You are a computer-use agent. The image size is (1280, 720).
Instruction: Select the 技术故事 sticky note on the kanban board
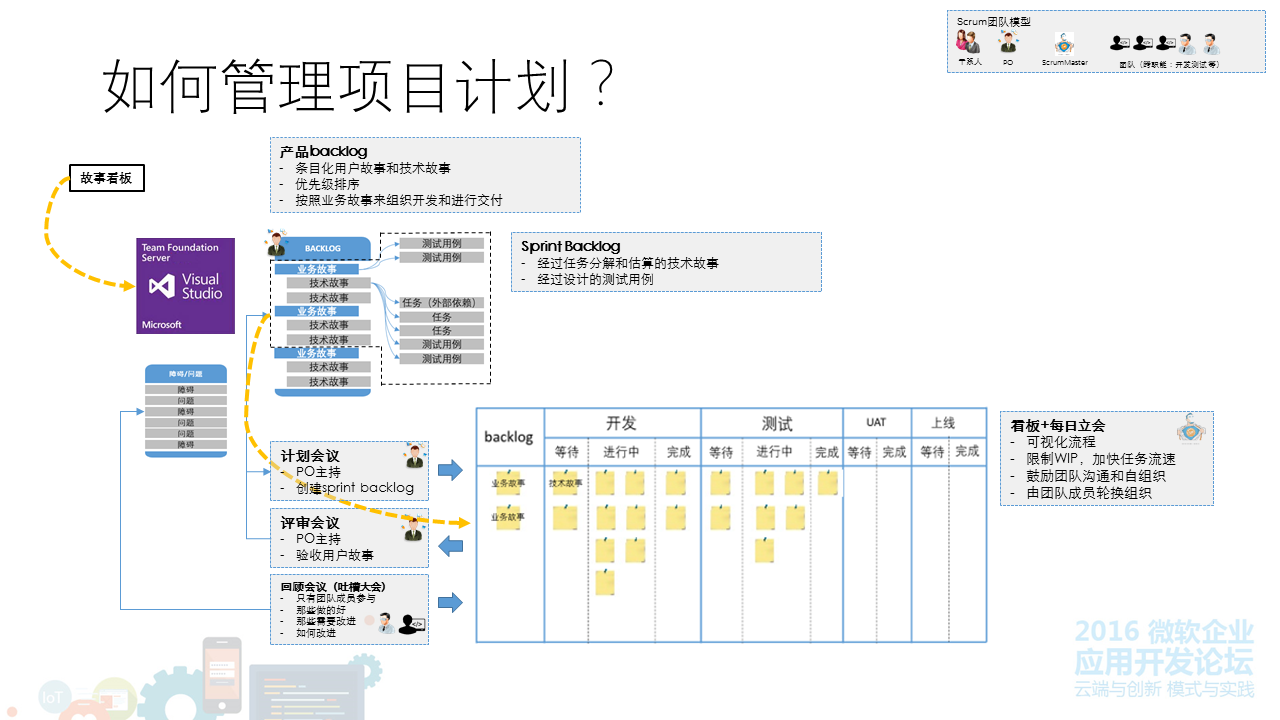pyautogui.click(x=565, y=484)
